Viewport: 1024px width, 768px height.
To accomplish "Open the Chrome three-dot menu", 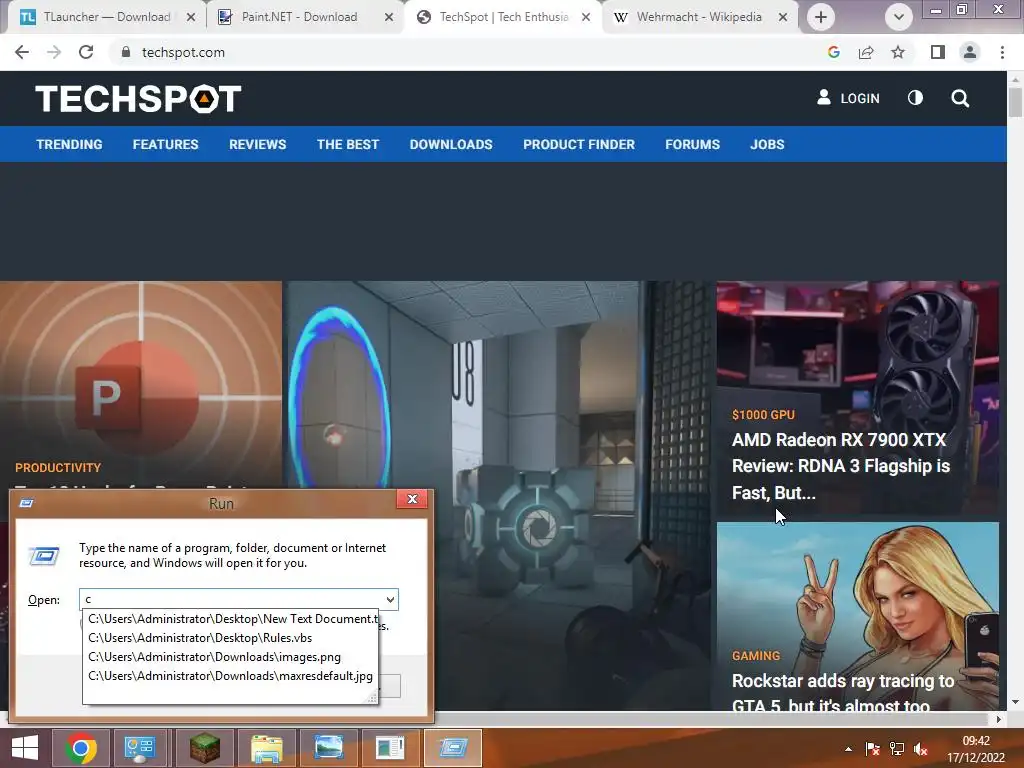I will (1002, 52).
